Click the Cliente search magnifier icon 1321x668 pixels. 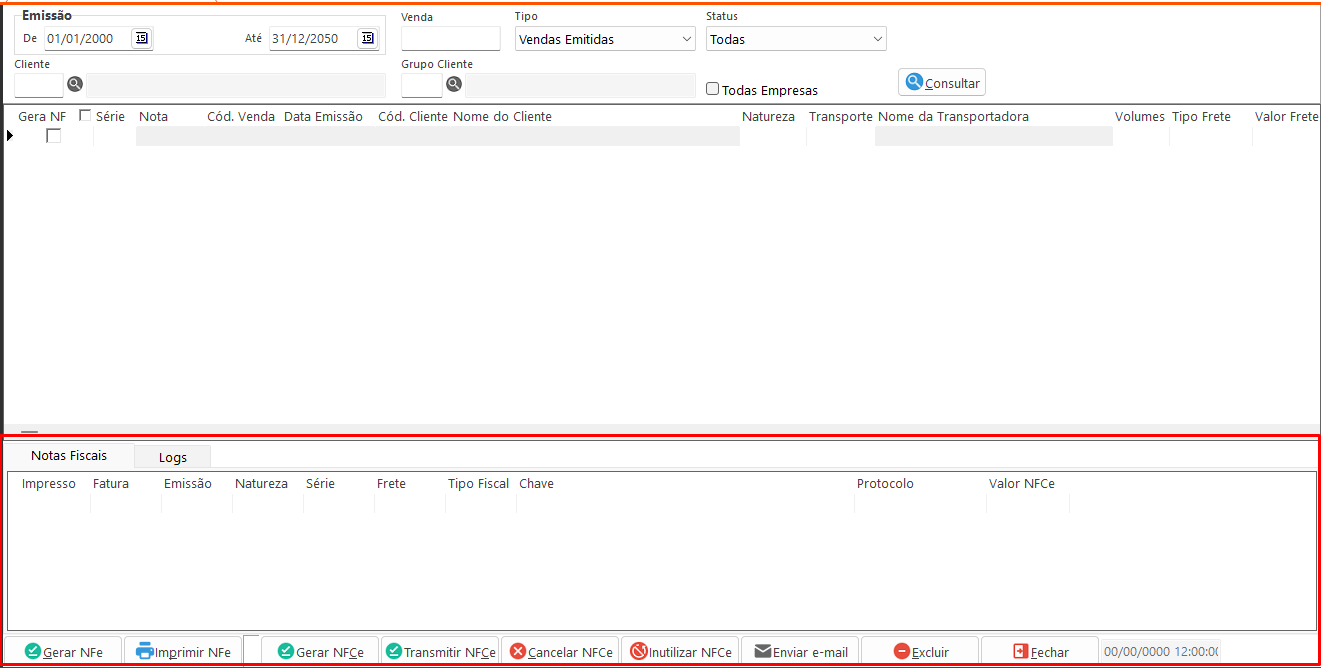tap(75, 84)
